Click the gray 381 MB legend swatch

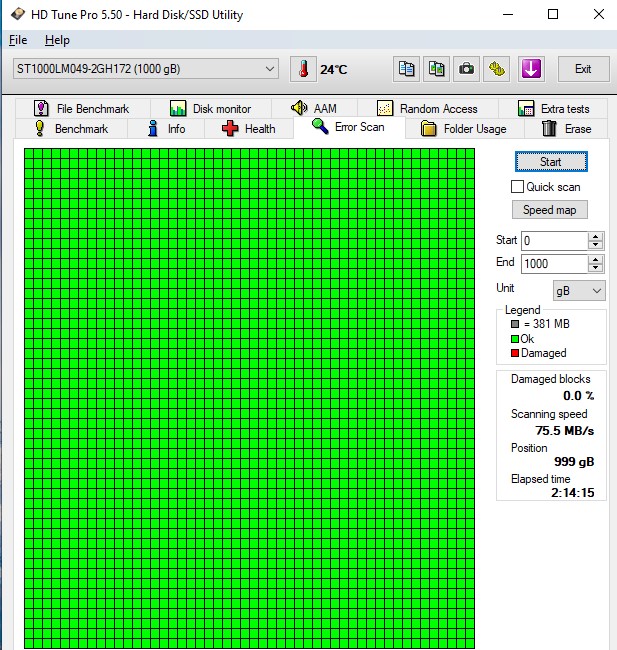[x=515, y=324]
